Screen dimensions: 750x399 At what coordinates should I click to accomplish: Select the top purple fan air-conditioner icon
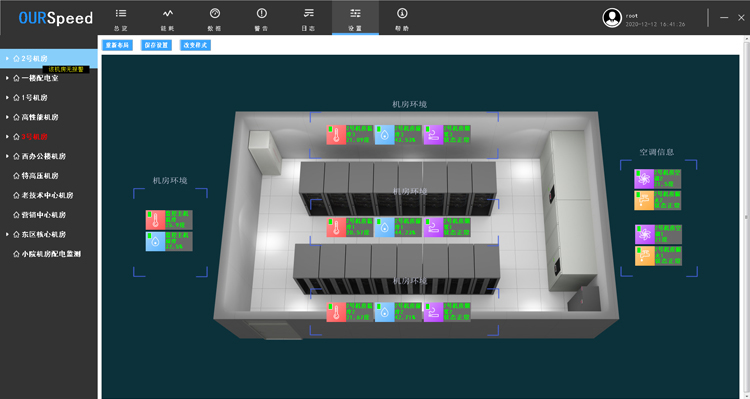(x=644, y=179)
